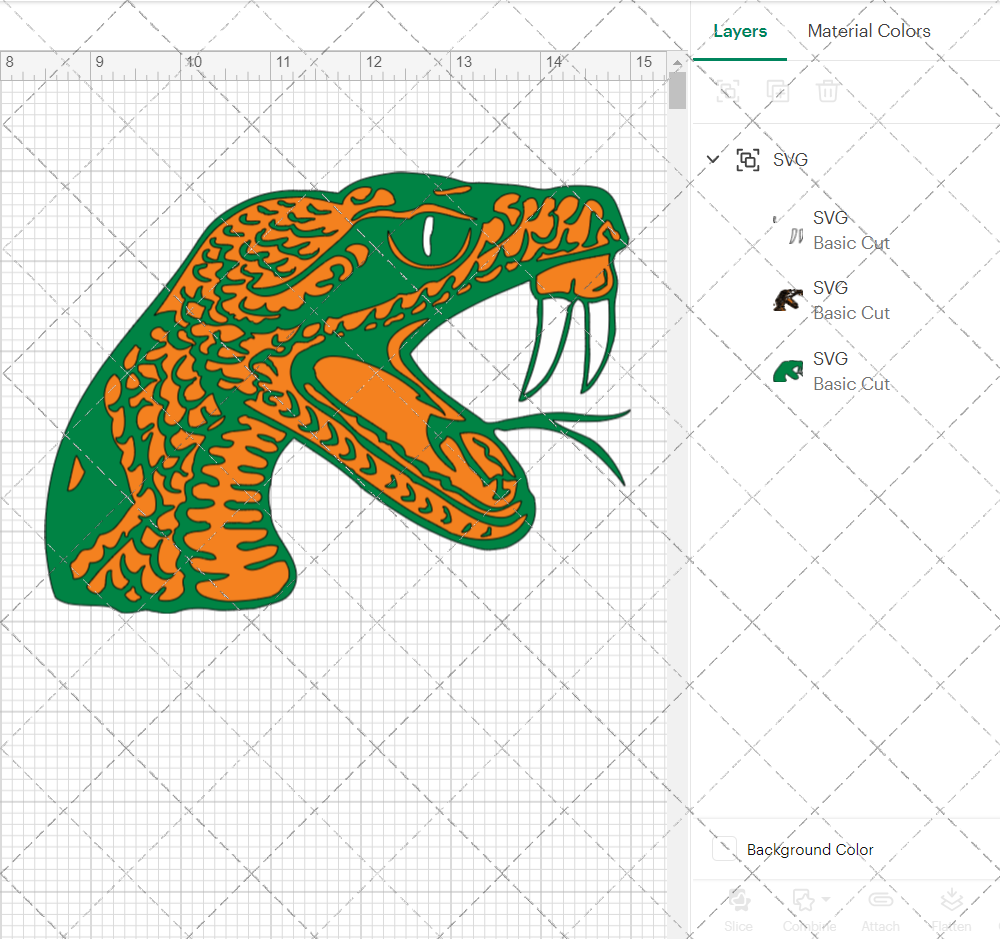Select the orange snake SVG layer thumbnail
Viewport: 1000px width, 939px height.
point(788,299)
